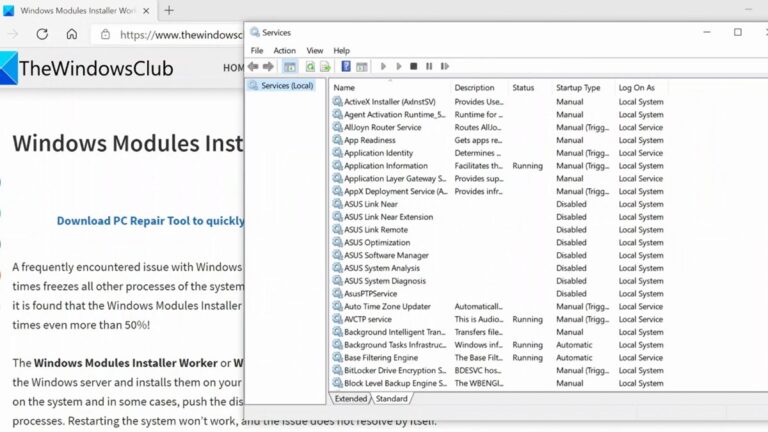This screenshot has width=768, height=432.
Task: Click the Windows Modules Installer article heading
Action: click(128, 144)
